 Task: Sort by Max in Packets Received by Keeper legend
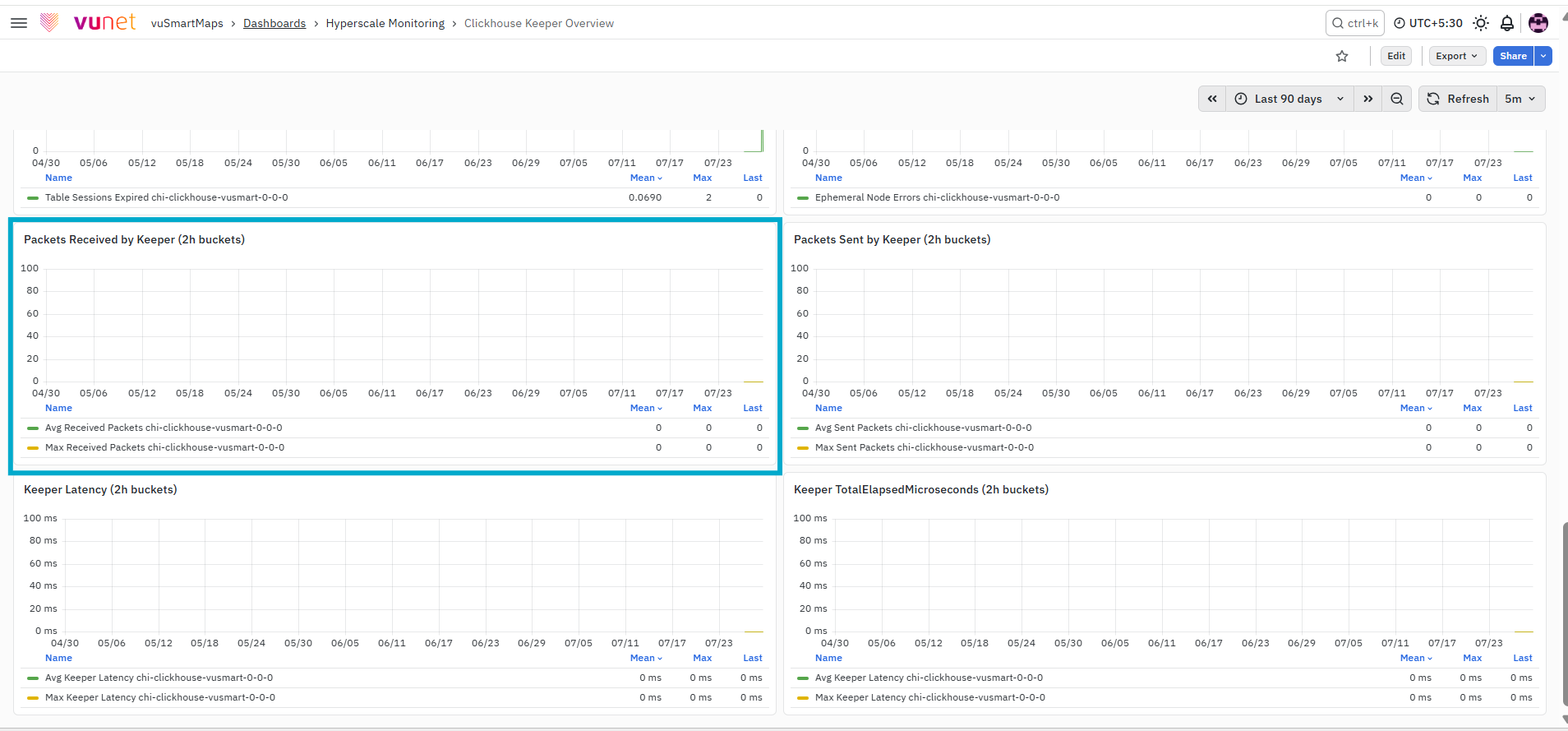[703, 408]
